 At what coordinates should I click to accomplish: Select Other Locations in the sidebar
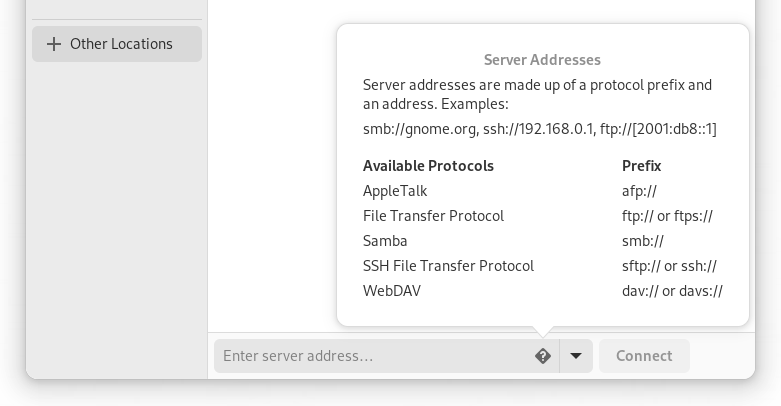point(117,44)
